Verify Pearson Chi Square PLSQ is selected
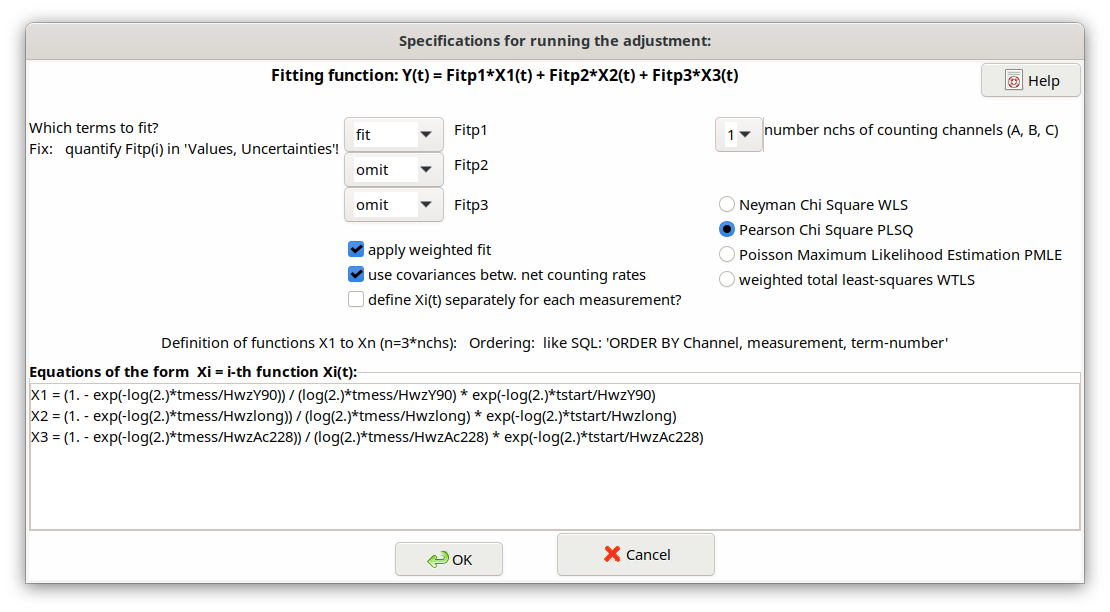This screenshot has height=612, width=1110. coord(726,229)
